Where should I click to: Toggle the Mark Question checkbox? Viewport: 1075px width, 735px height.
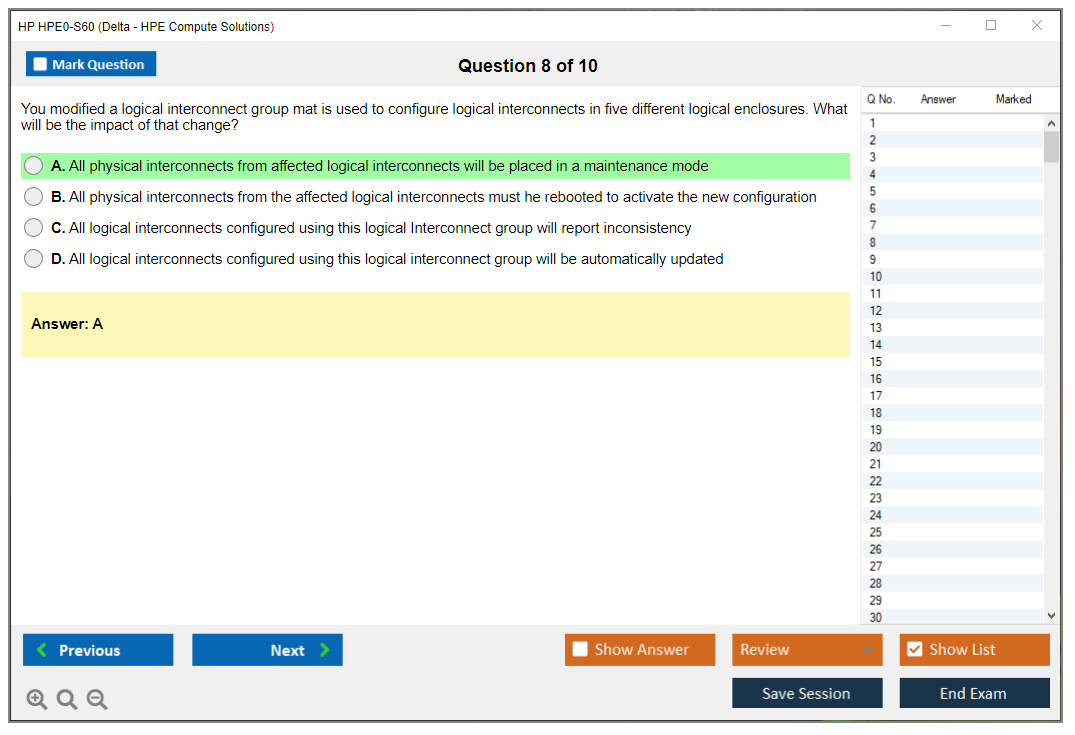coord(41,65)
